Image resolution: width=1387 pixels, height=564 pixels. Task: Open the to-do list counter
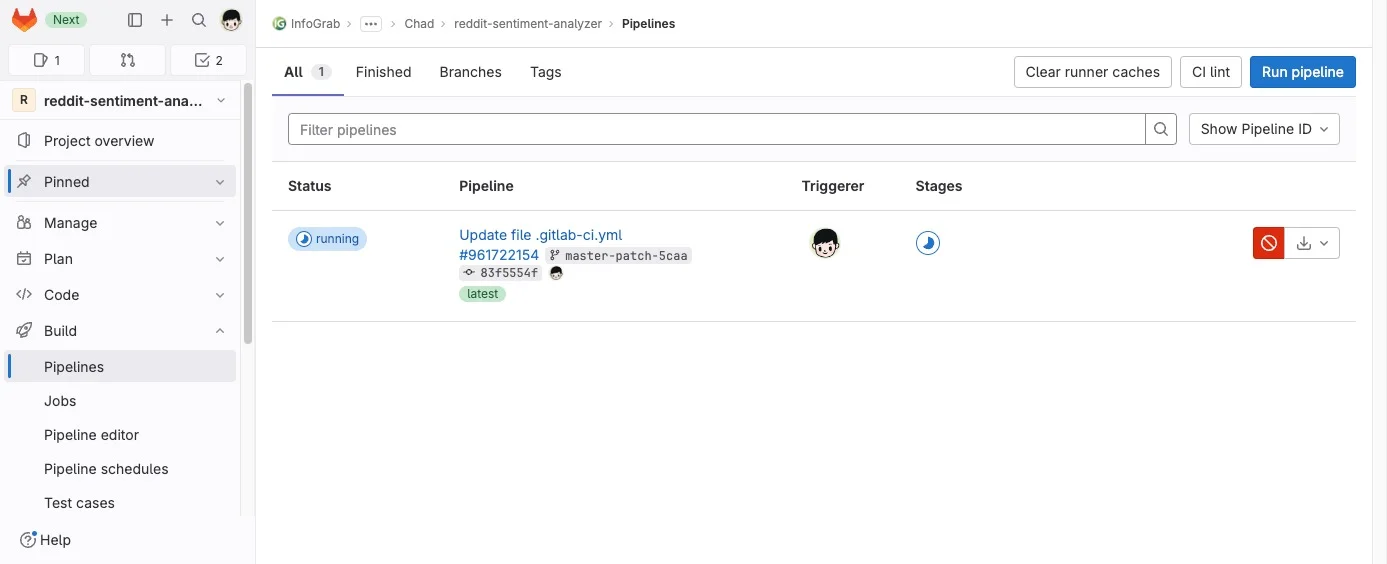pyautogui.click(x=208, y=60)
